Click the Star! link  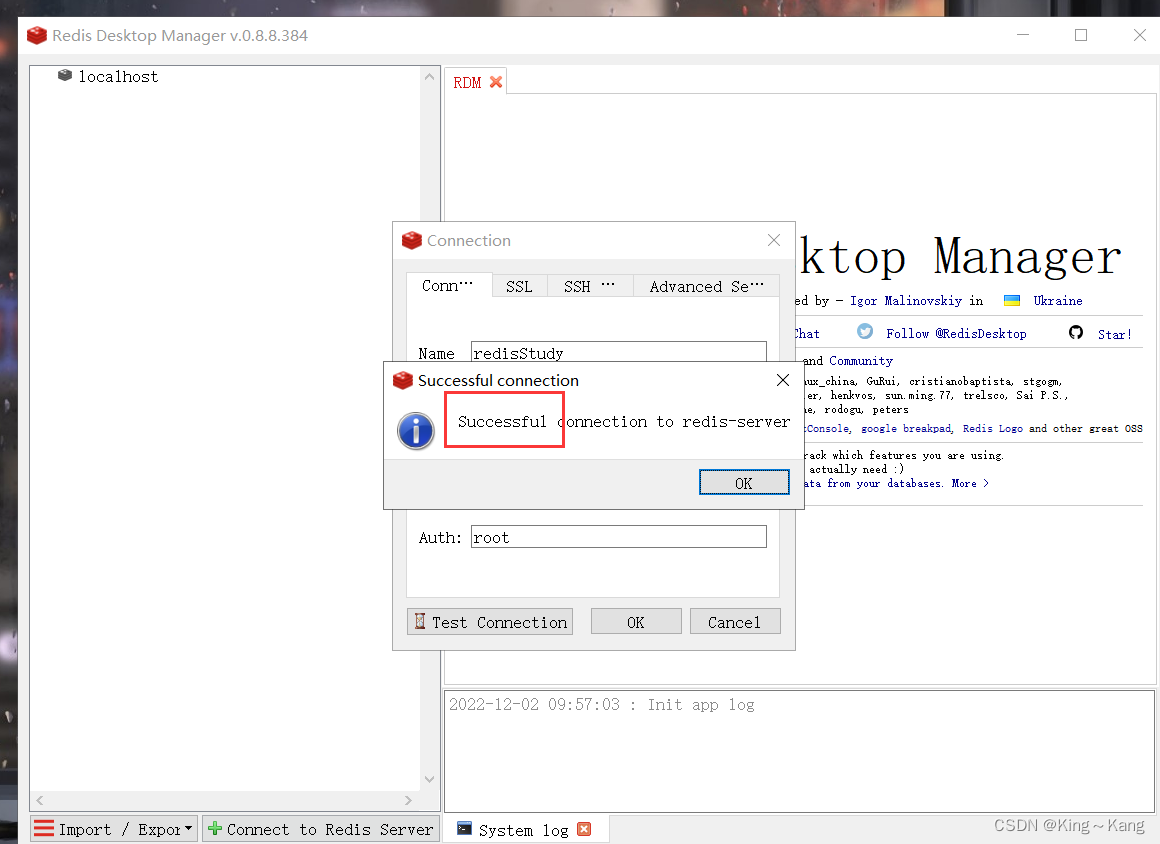click(1115, 334)
